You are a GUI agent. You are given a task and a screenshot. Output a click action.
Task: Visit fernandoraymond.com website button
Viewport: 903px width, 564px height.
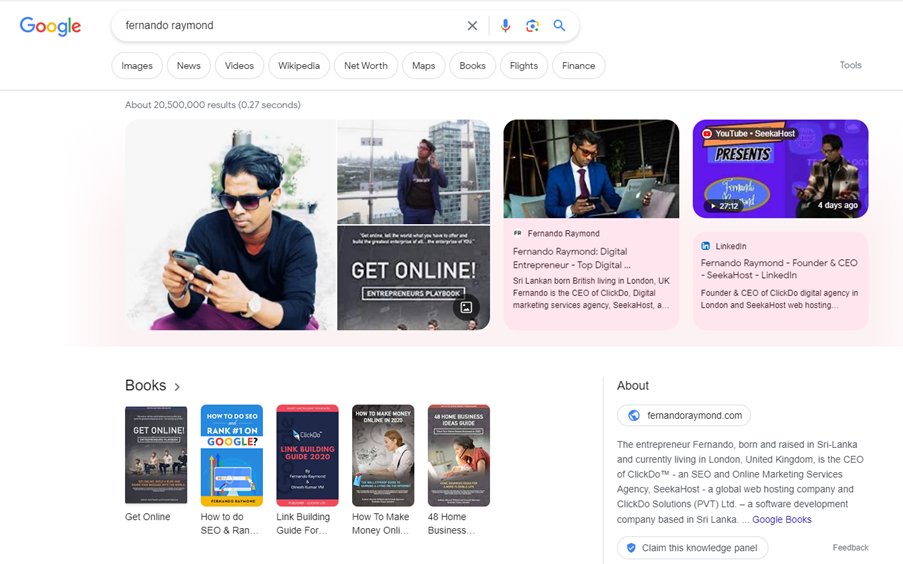(684, 415)
